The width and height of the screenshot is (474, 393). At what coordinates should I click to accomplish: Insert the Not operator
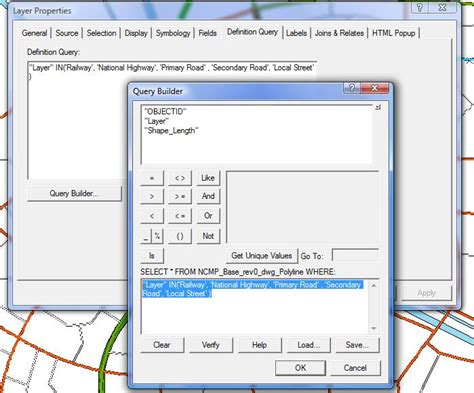(208, 236)
